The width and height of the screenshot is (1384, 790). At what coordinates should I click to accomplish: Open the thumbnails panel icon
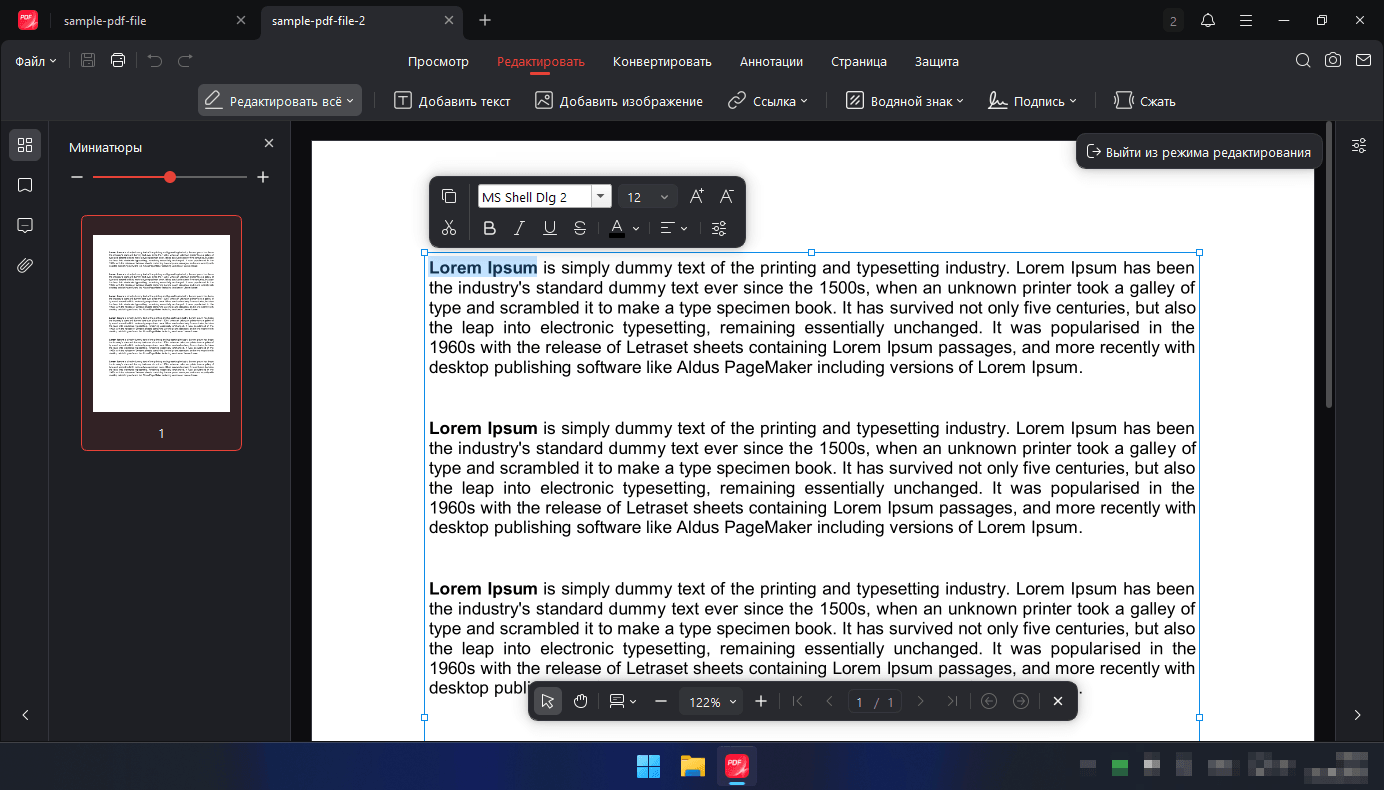(x=25, y=145)
